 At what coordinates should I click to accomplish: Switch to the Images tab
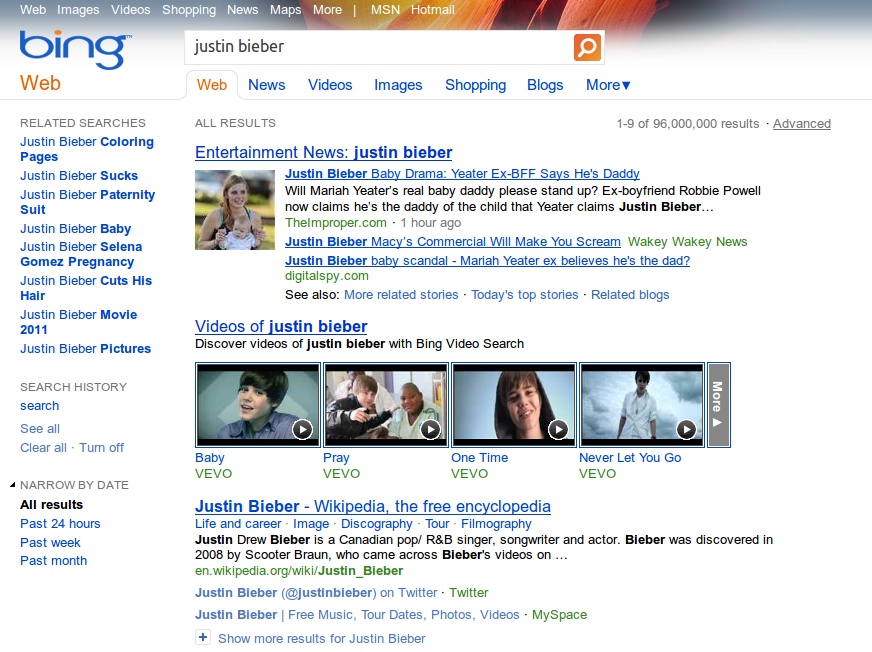[x=398, y=85]
